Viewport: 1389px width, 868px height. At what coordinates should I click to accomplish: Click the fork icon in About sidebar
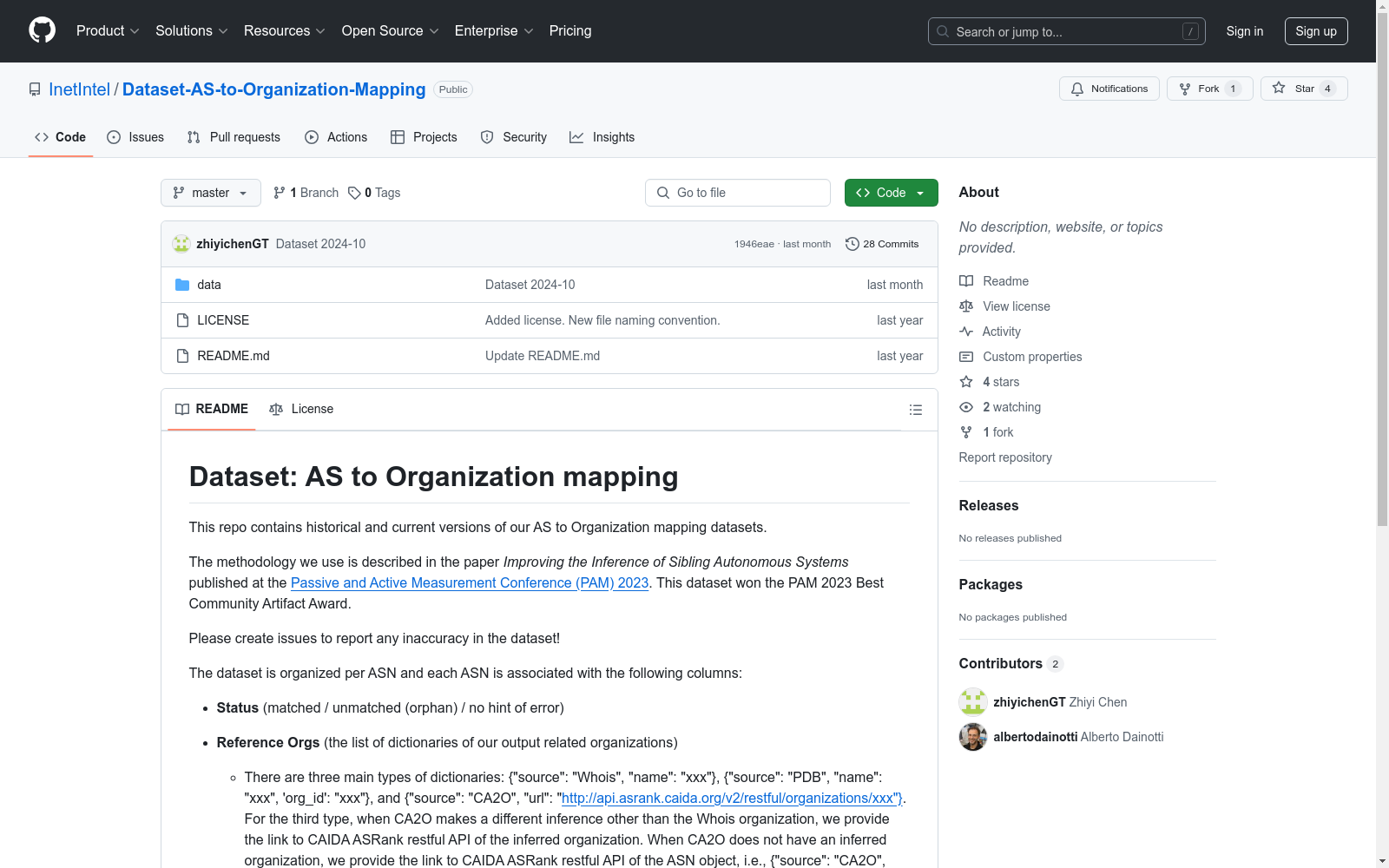pos(966,432)
